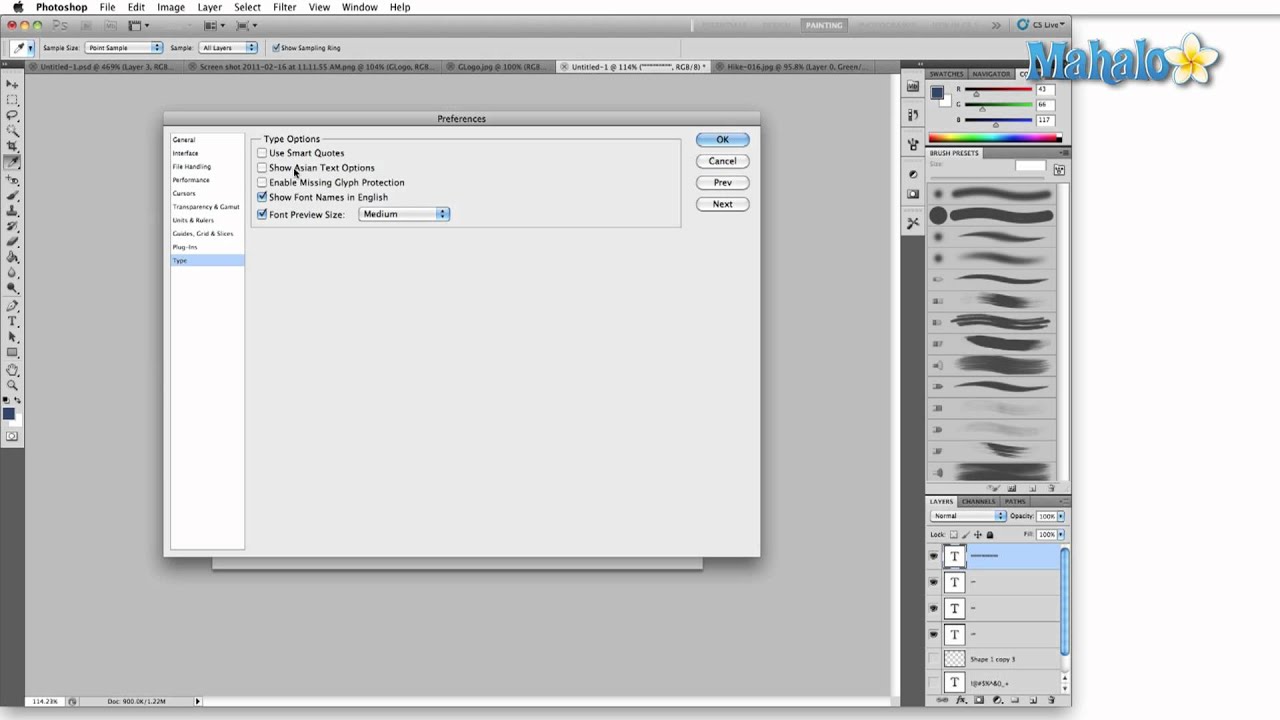Open the Layer menu in the menu bar

[x=210, y=7]
